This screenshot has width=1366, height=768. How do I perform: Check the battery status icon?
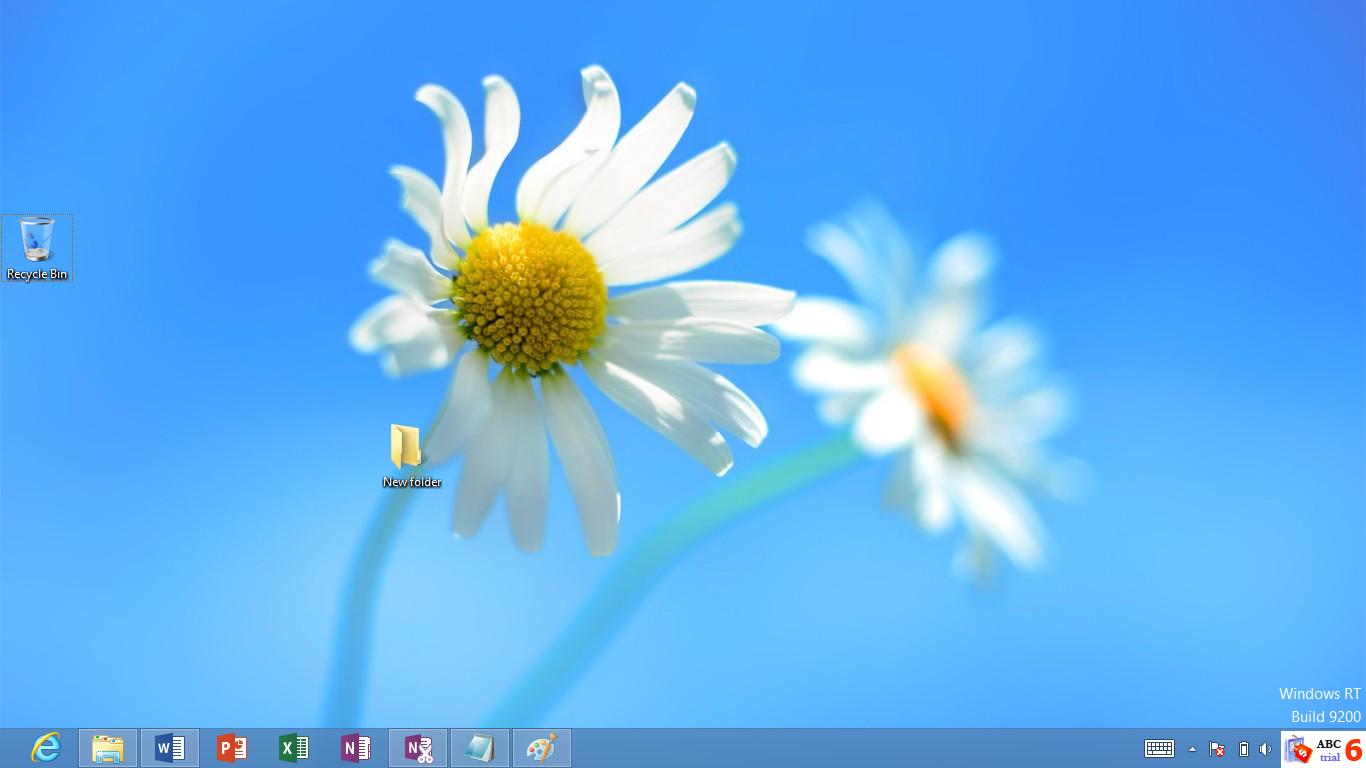click(x=1243, y=749)
